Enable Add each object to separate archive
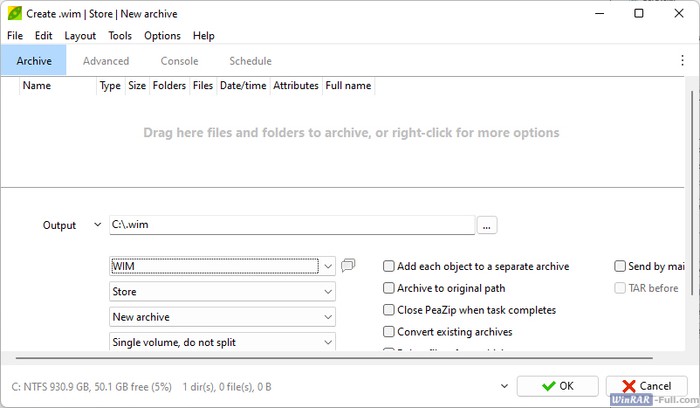The width and height of the screenshot is (700, 408). pyautogui.click(x=390, y=267)
